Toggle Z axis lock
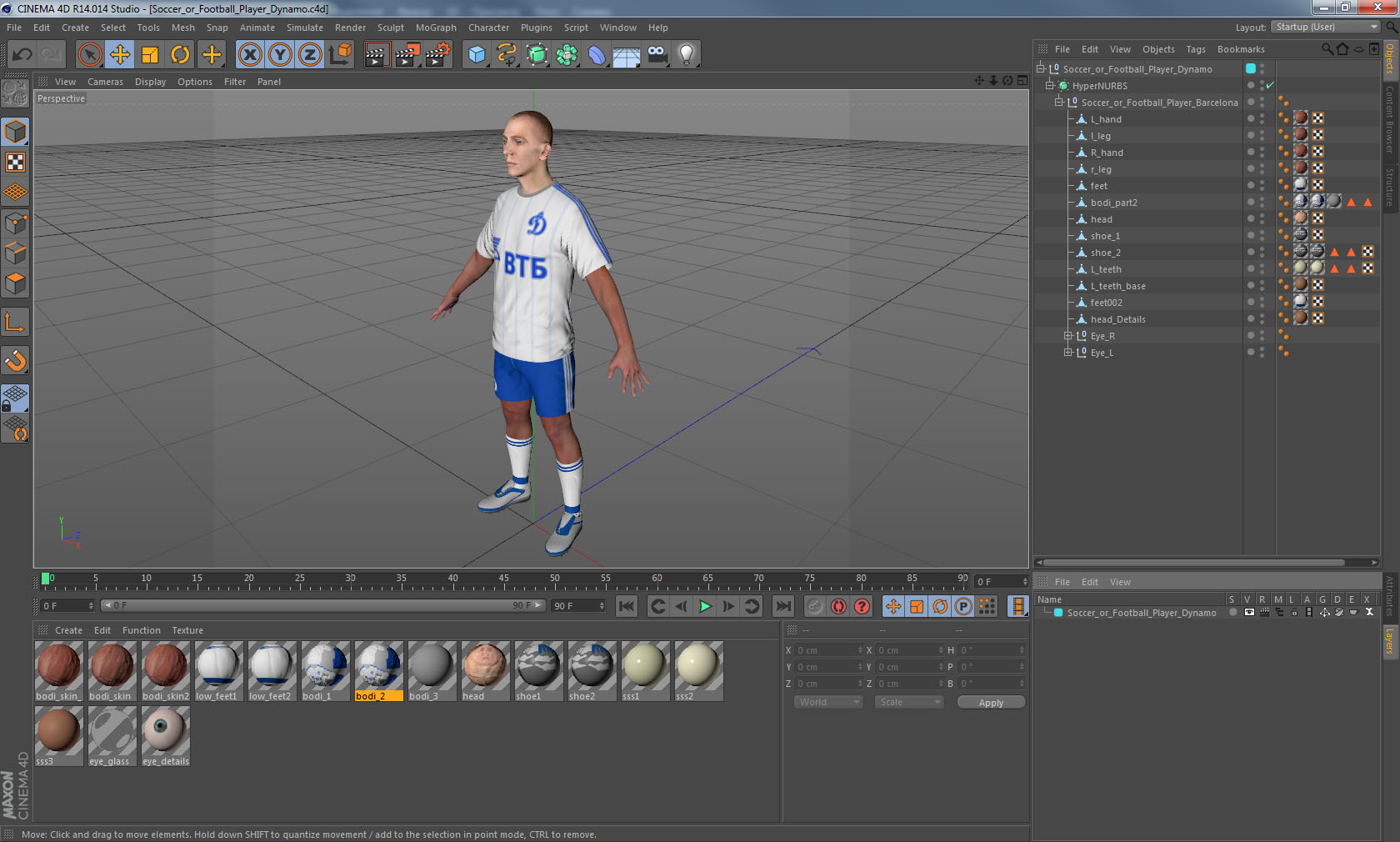The height and width of the screenshot is (842, 1400). pyautogui.click(x=310, y=55)
